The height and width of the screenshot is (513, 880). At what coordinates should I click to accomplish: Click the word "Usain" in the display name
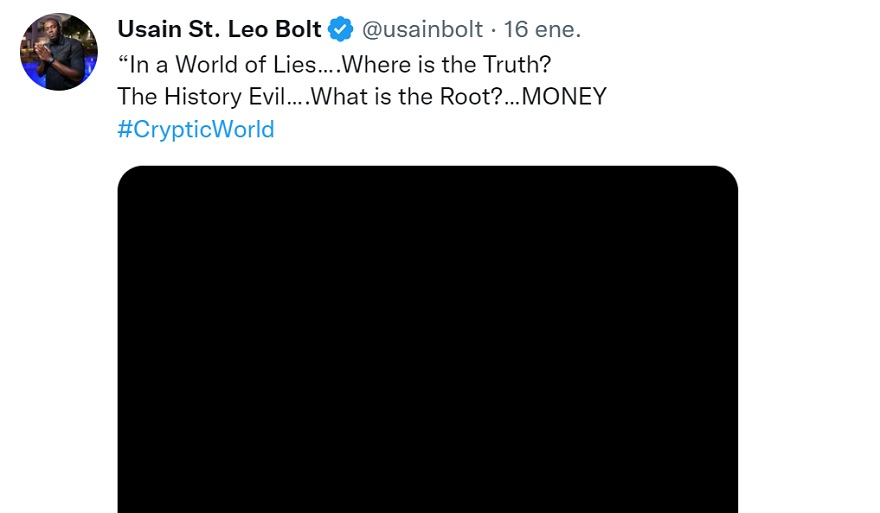tap(151, 29)
